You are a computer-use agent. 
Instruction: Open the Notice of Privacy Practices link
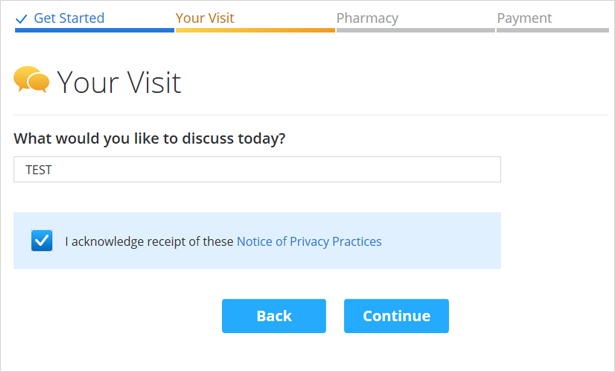(x=309, y=241)
